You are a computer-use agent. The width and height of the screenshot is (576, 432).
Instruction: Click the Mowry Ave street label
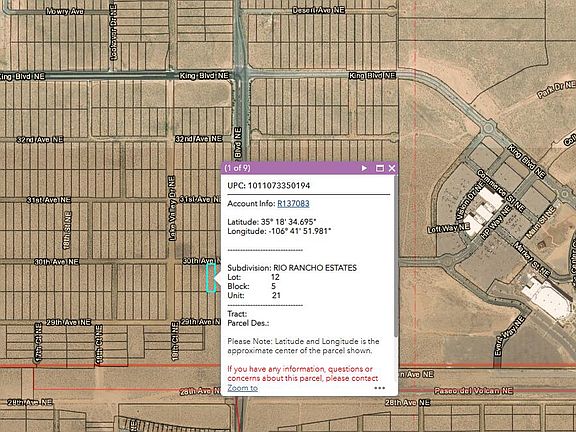tap(65, 11)
